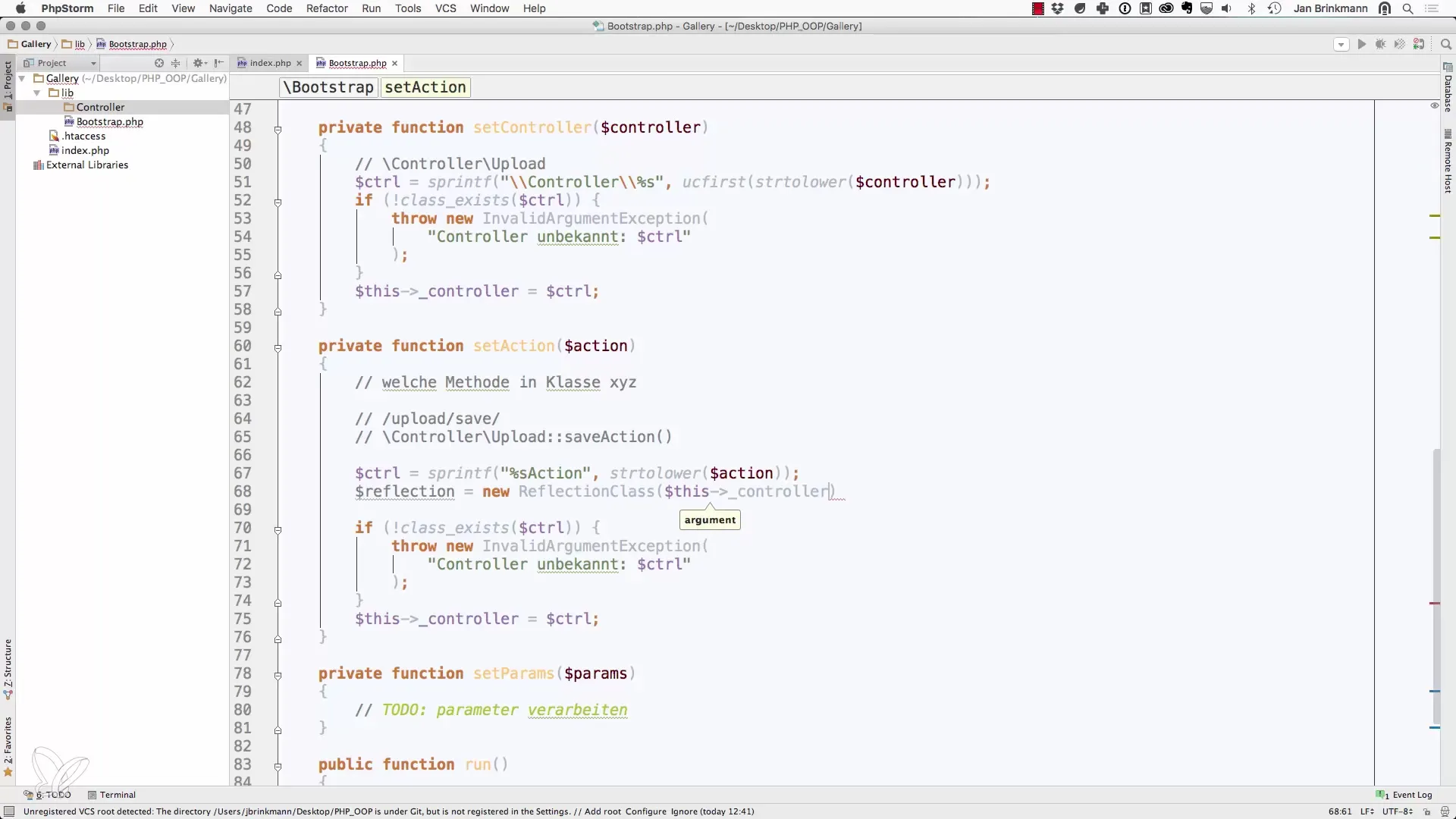1456x819 pixels.
Task: Open the 1: Project side tab
Action: (x=8, y=86)
